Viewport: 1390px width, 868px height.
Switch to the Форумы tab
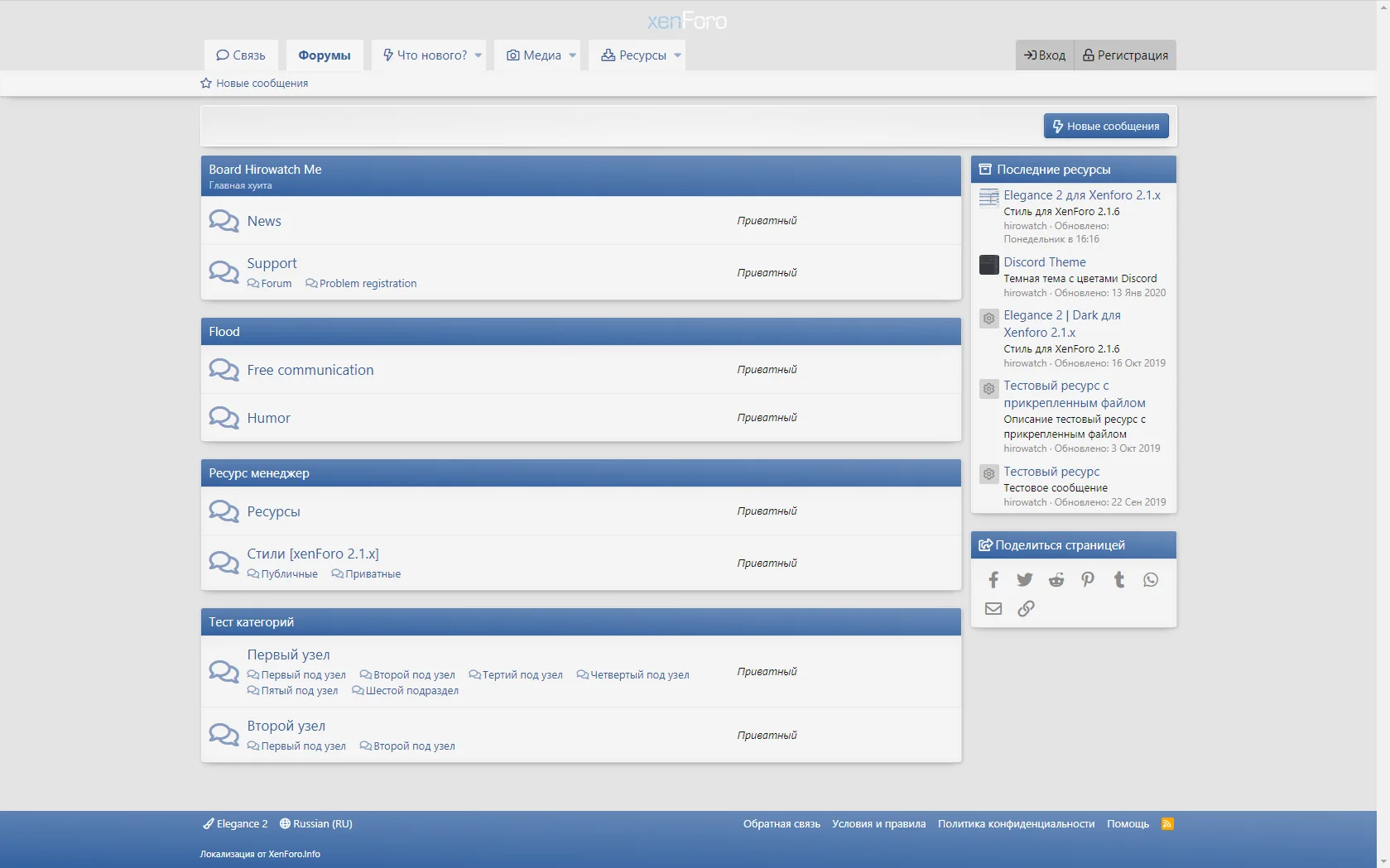(325, 55)
